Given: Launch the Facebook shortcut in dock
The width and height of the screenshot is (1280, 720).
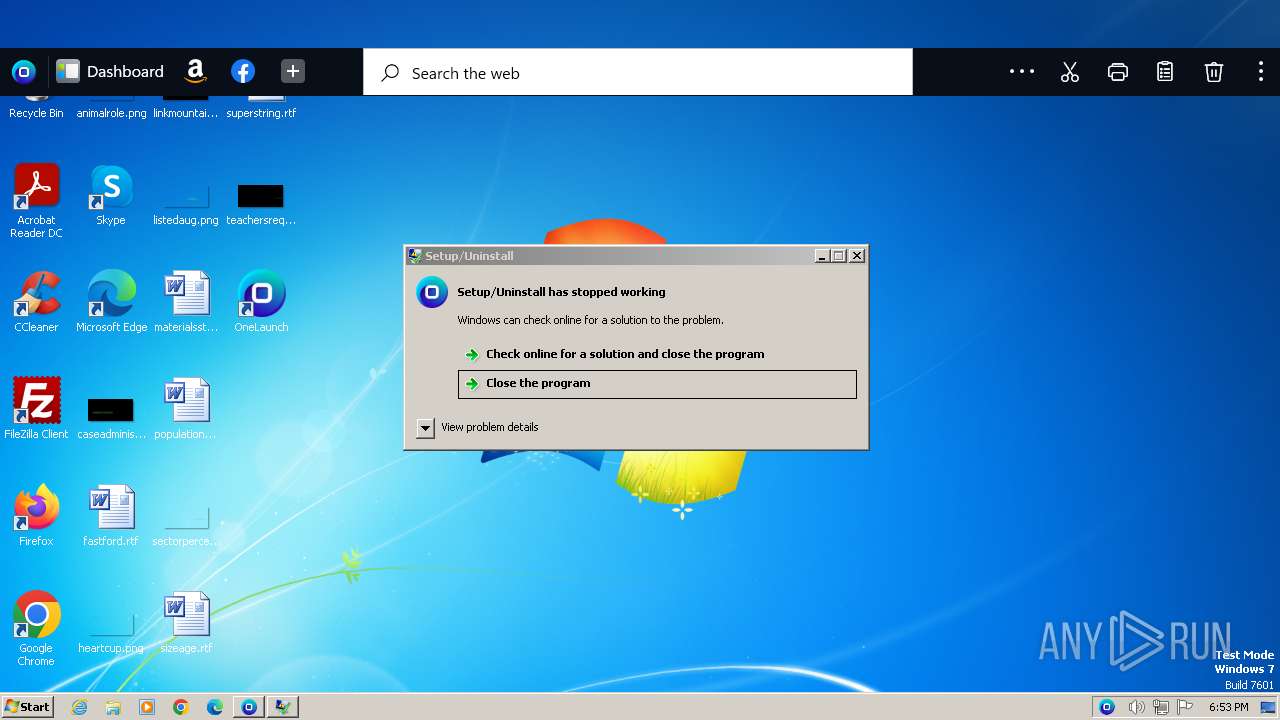Looking at the screenshot, I should click(243, 72).
